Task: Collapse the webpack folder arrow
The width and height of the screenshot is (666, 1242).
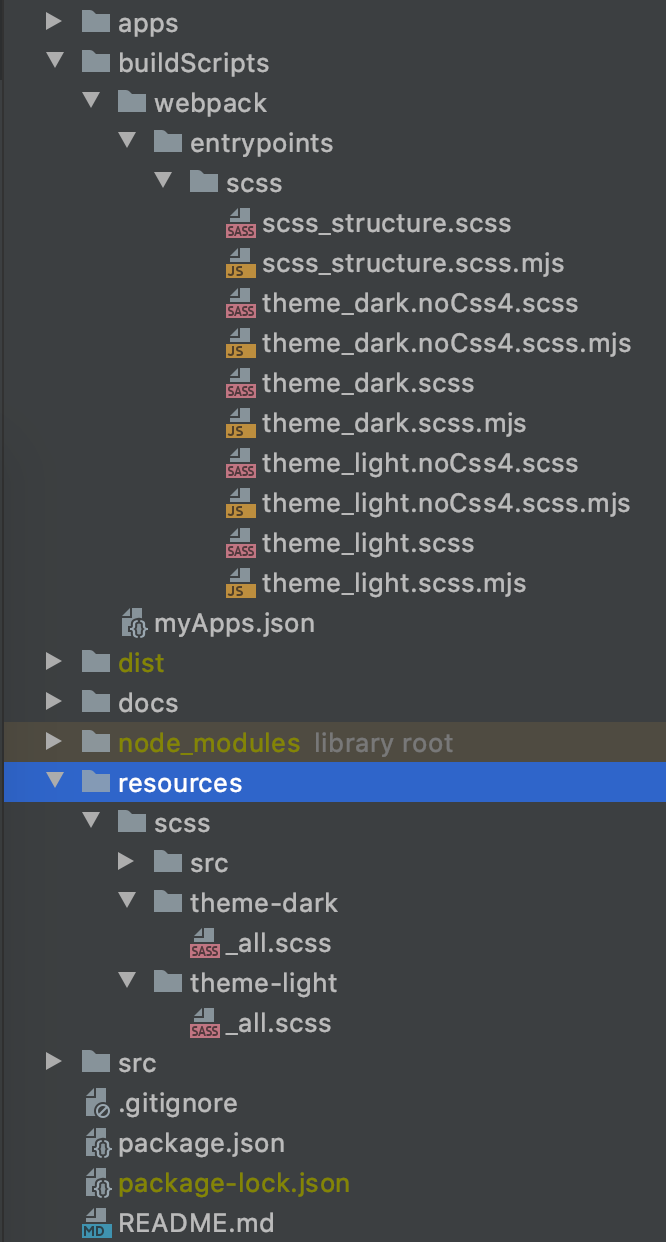Action: [x=91, y=102]
